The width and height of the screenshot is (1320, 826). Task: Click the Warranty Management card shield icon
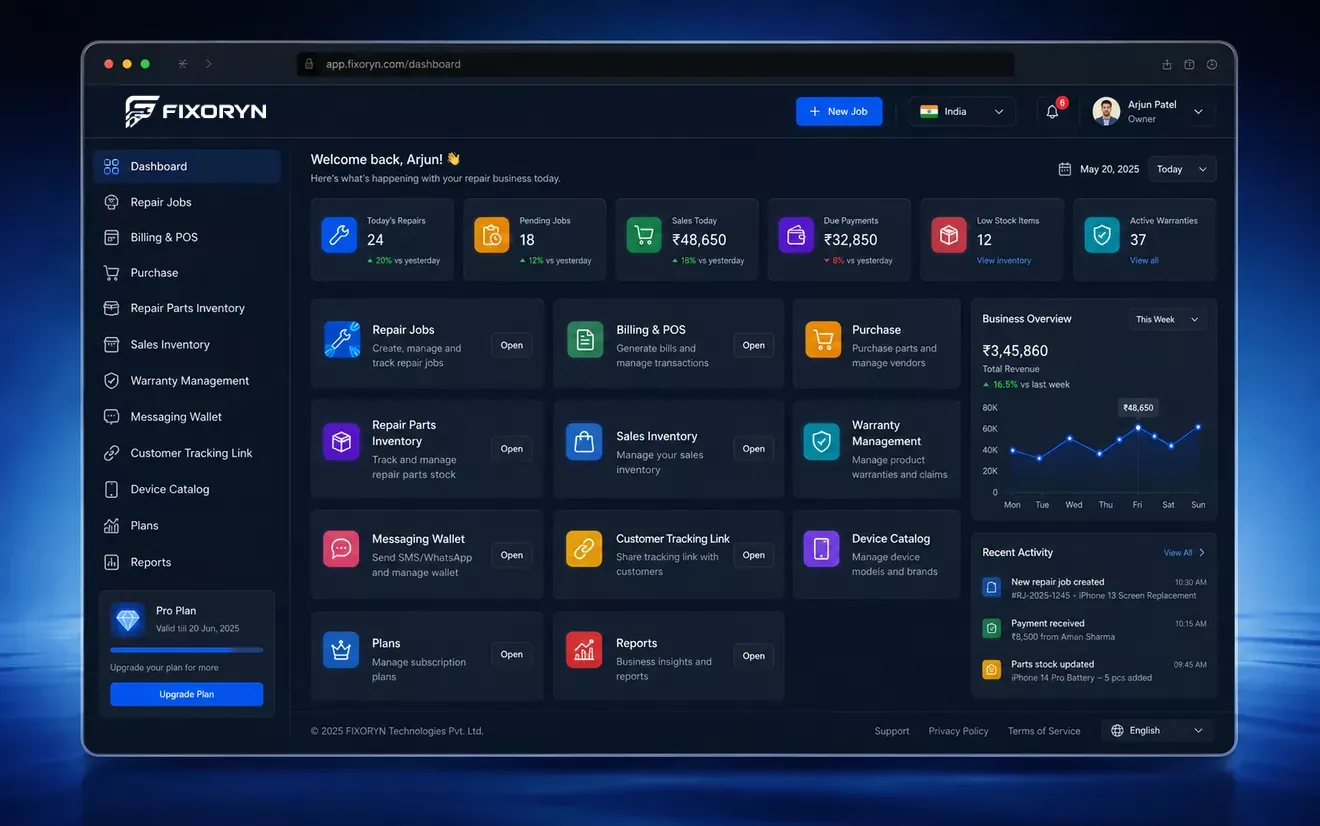point(822,442)
